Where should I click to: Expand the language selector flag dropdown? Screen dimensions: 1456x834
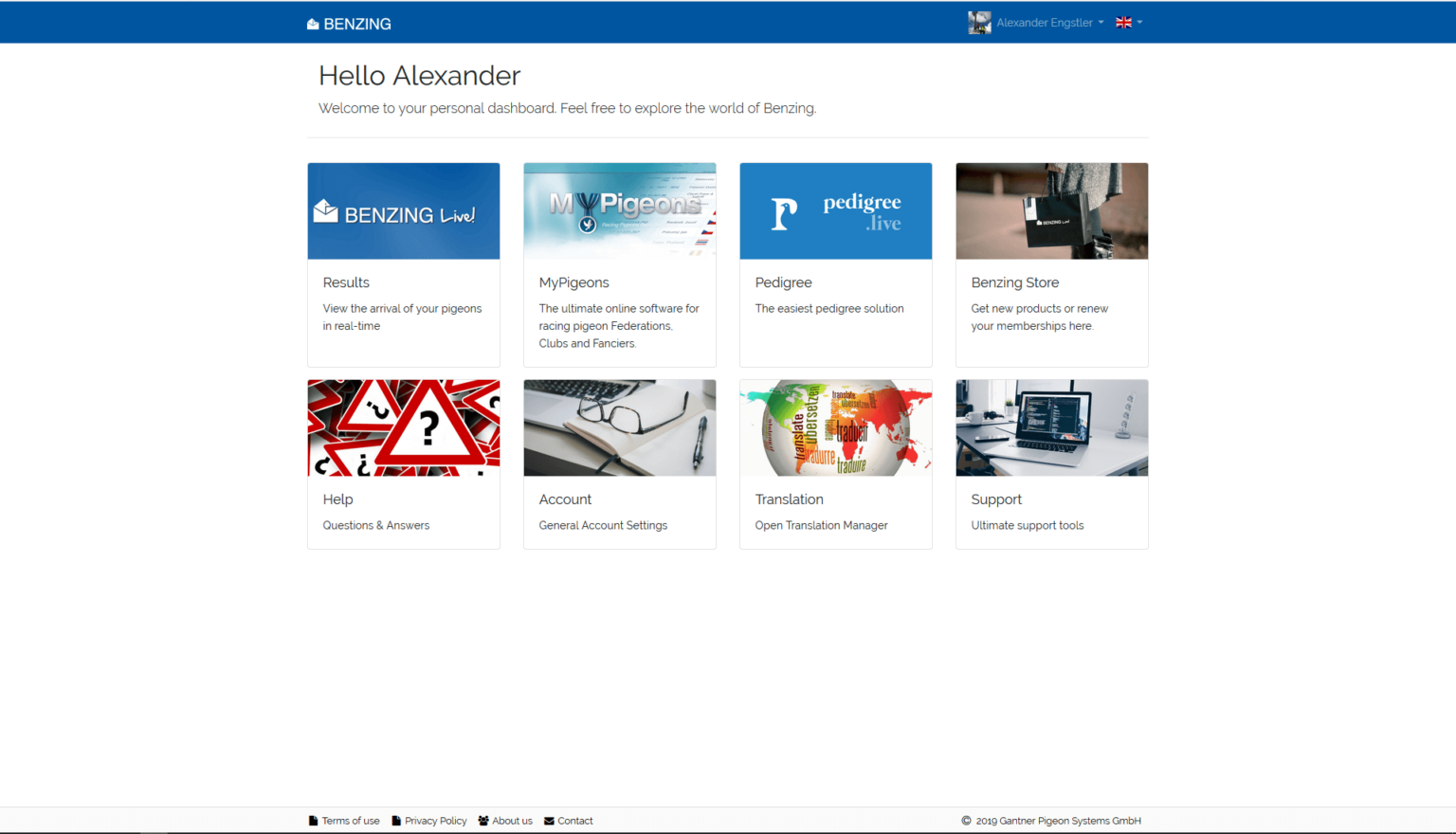[1128, 22]
